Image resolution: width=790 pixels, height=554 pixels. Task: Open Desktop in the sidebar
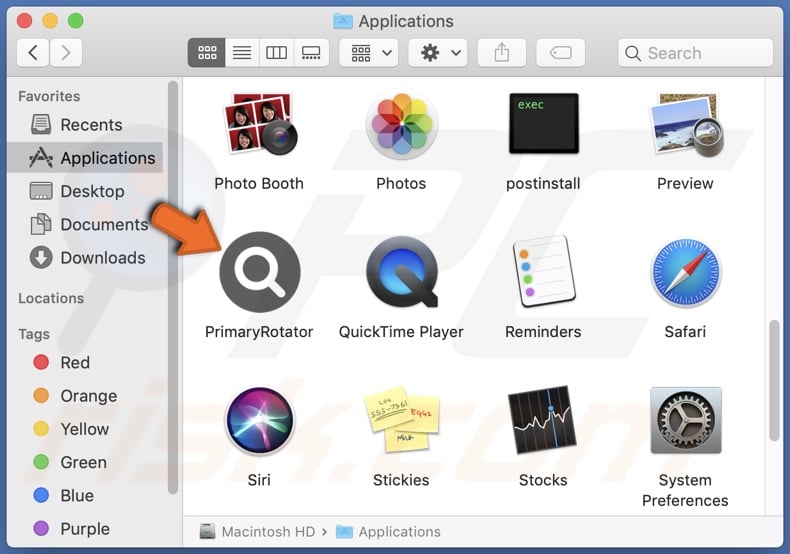tap(85, 191)
